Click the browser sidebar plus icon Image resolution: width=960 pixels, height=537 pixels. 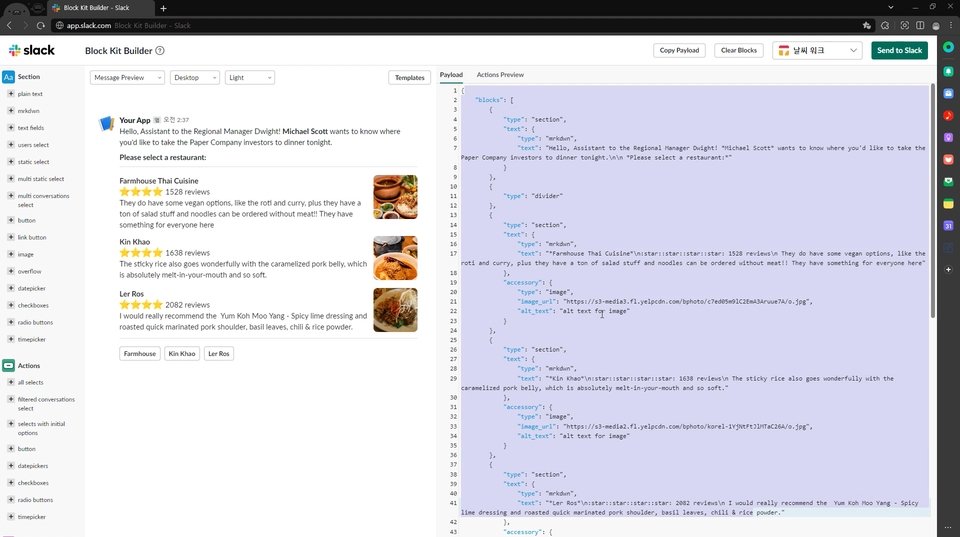pyautogui.click(x=948, y=269)
